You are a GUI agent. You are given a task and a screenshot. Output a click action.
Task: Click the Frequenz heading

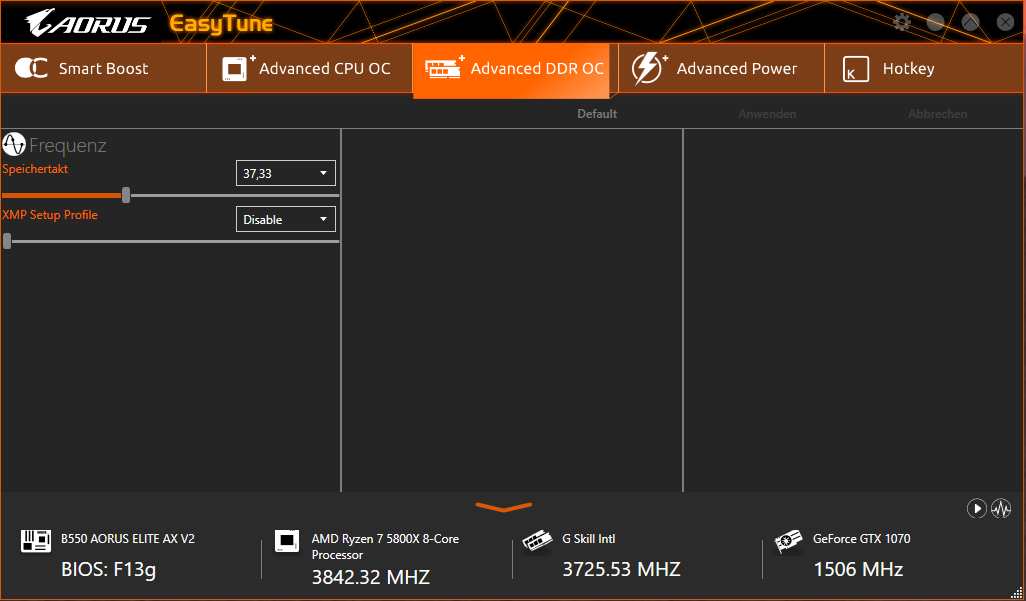tap(67, 145)
